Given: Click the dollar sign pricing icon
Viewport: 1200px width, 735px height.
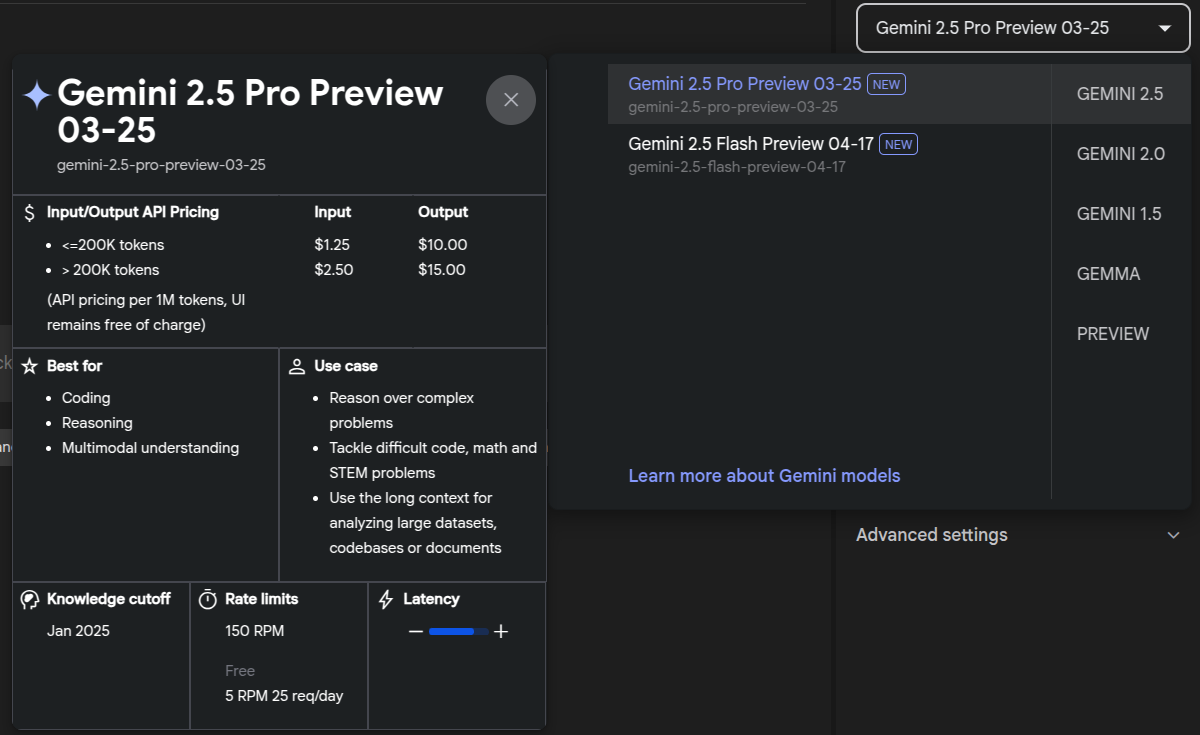Looking at the screenshot, I should (30, 212).
